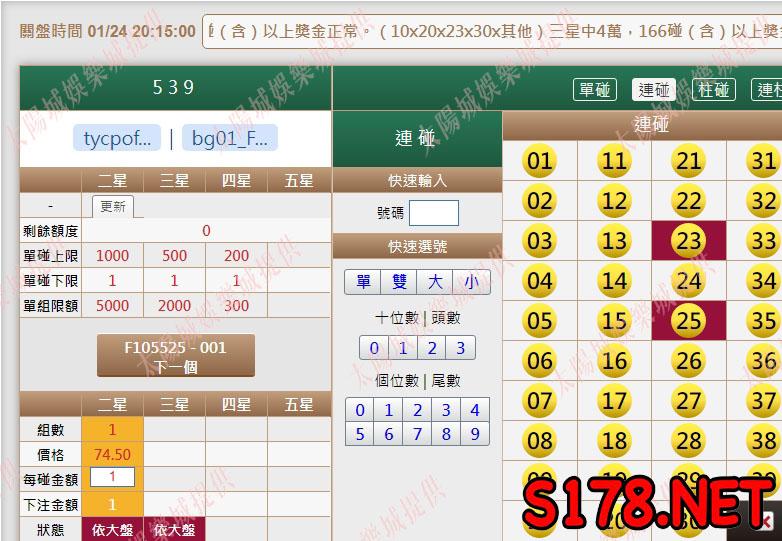Pick number ball 15
Viewport: 782px width, 541px height.
(x=614, y=321)
